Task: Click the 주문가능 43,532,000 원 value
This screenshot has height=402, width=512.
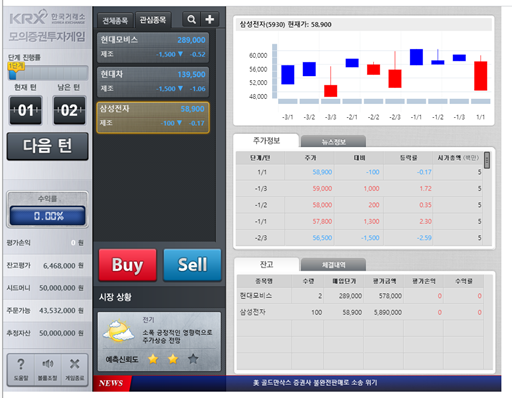Action: point(61,311)
